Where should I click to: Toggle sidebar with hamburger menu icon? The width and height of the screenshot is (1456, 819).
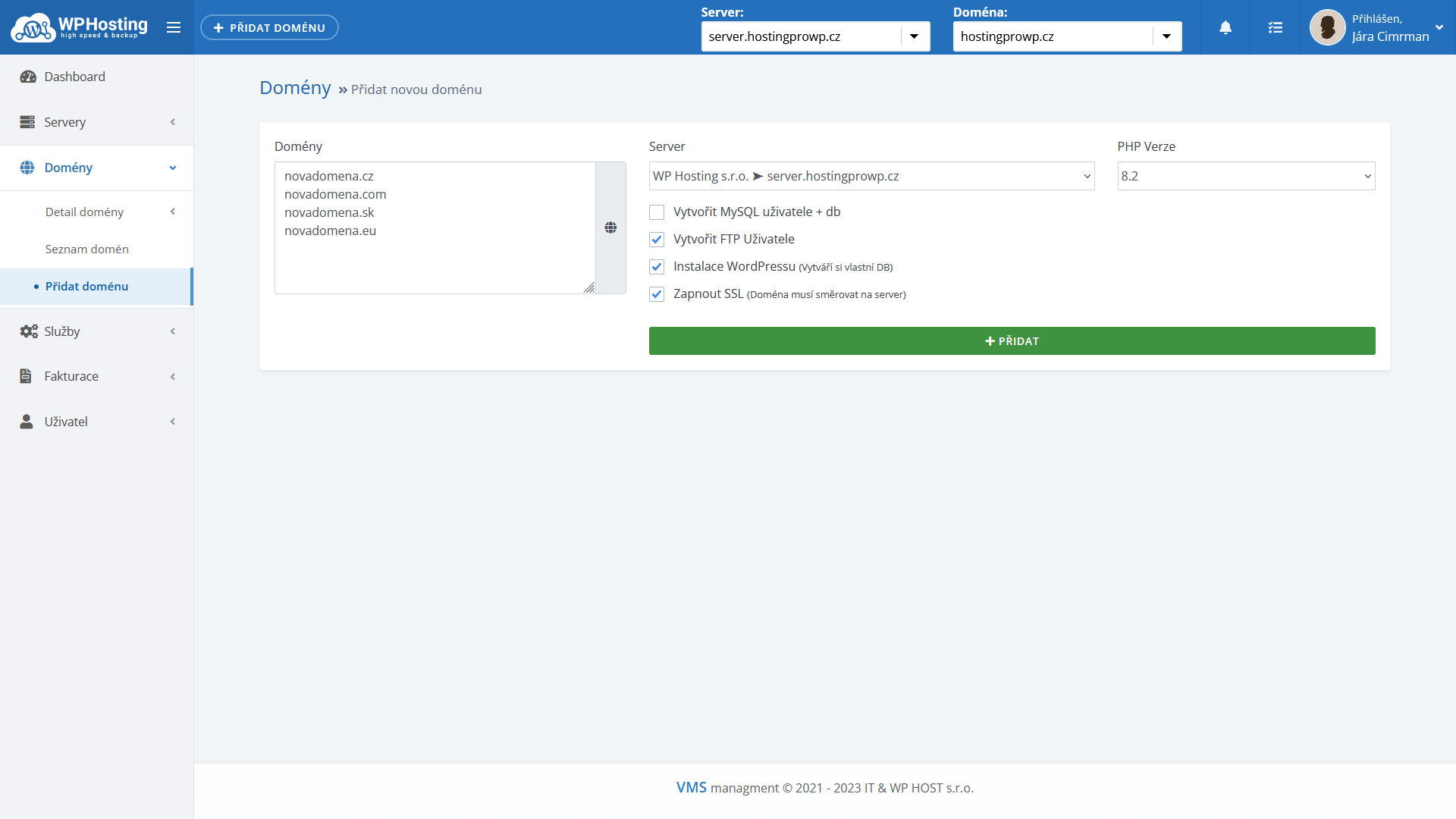(174, 27)
